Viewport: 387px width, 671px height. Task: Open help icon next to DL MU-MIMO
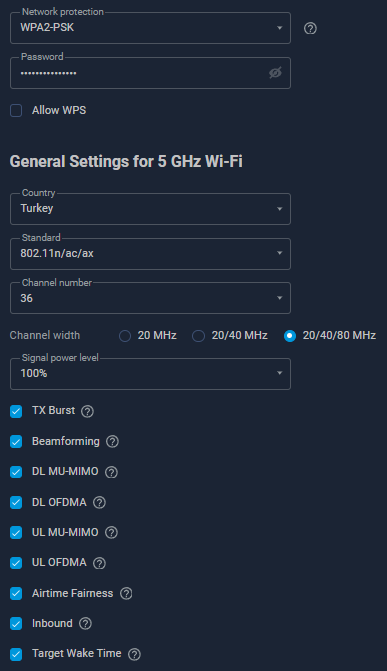111,472
